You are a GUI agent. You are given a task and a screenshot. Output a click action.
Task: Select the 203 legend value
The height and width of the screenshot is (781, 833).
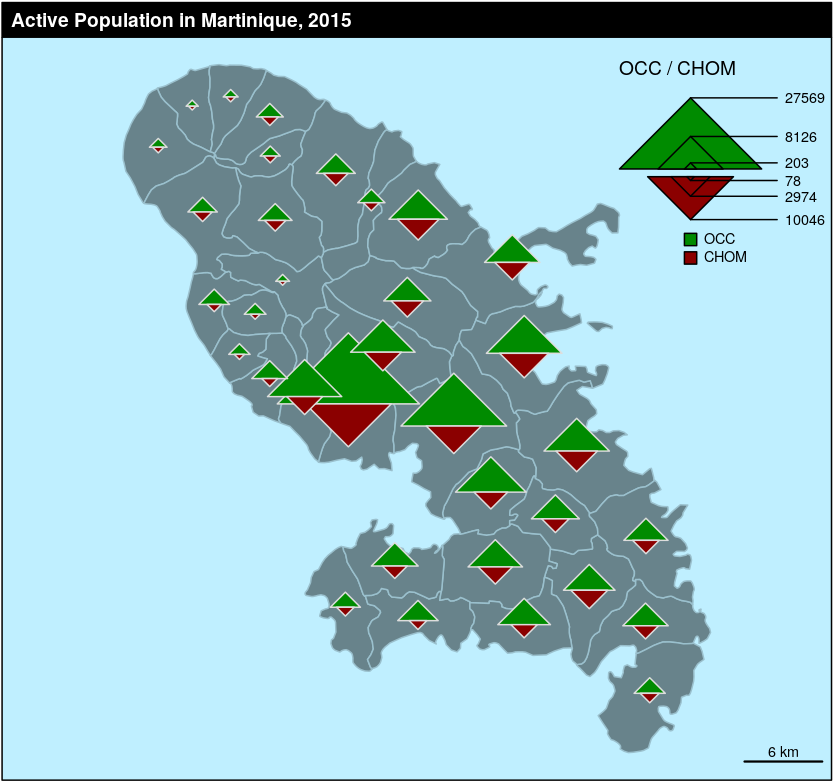(797, 163)
